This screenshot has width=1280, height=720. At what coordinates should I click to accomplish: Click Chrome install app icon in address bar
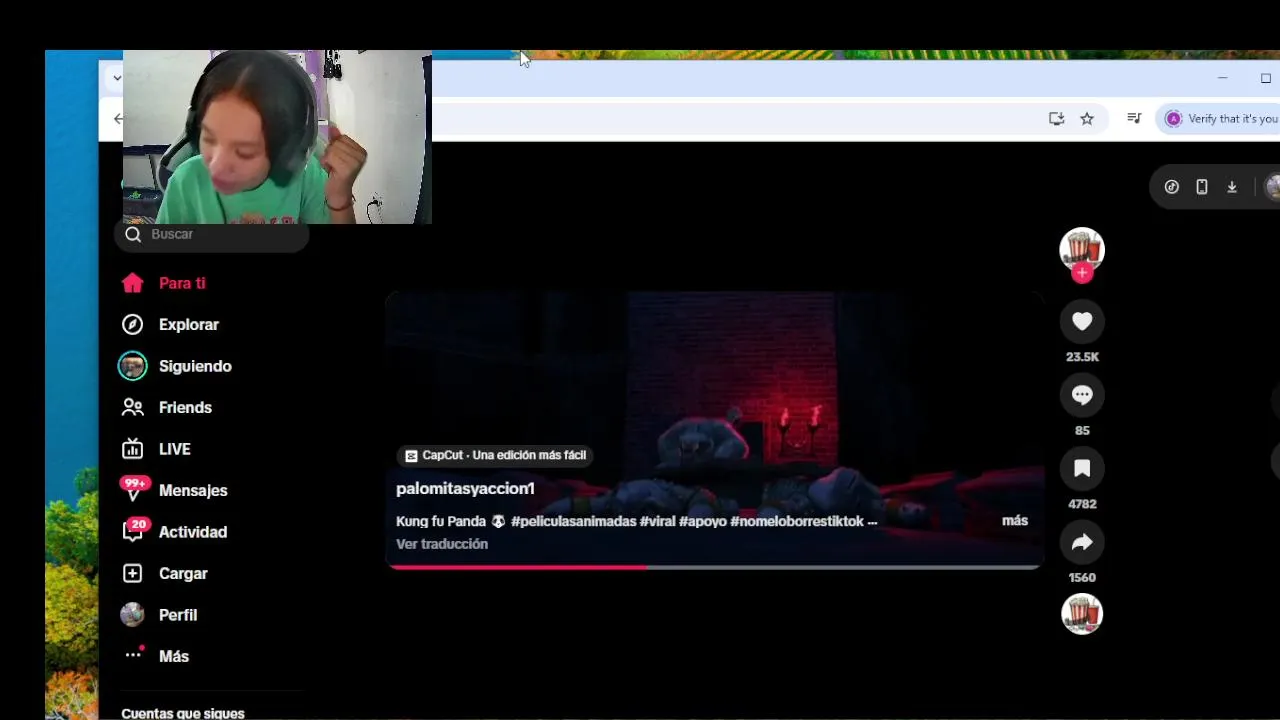[1056, 119]
